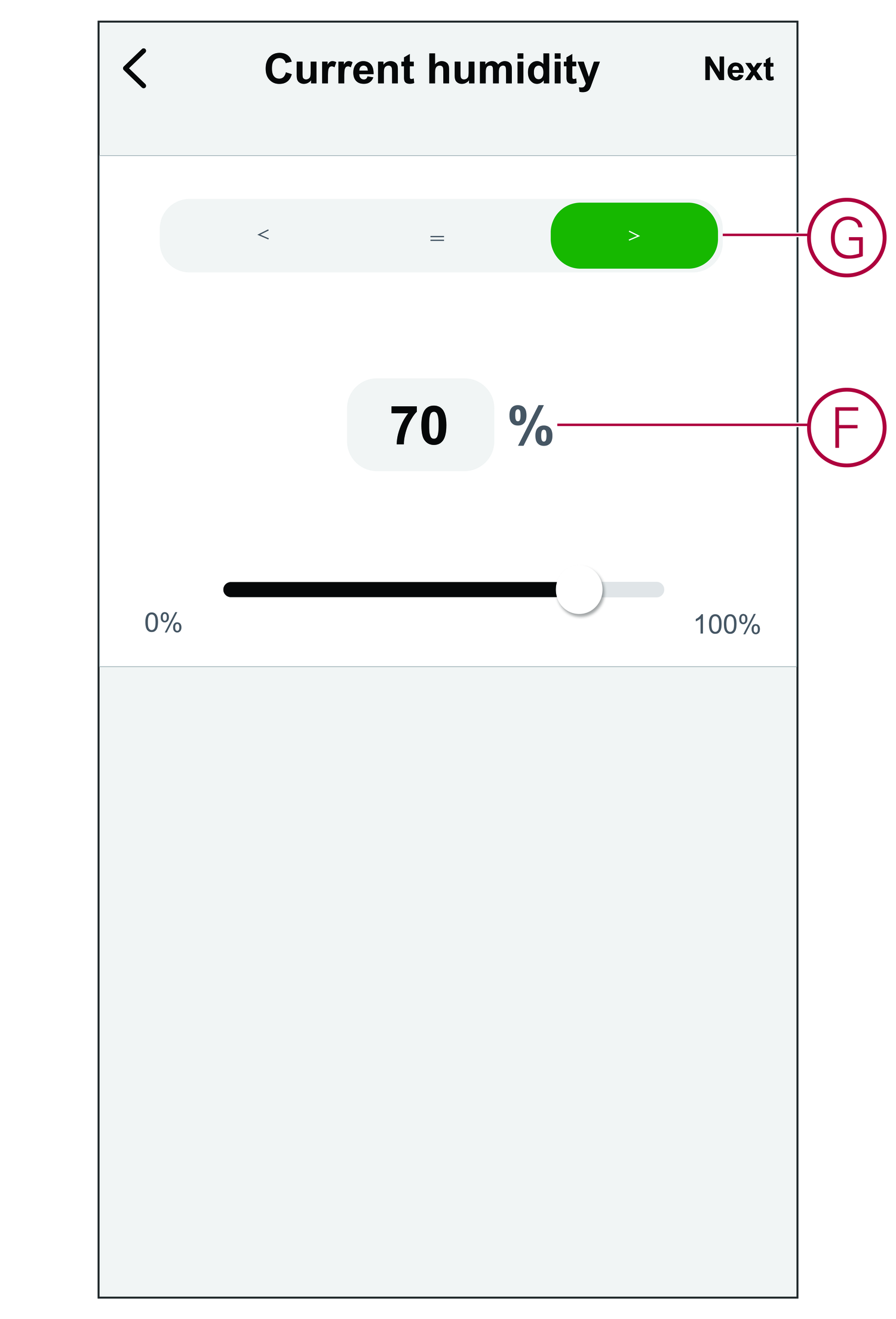Tap the back arrow icon
This screenshot has width=896, height=1319.
pos(135,69)
